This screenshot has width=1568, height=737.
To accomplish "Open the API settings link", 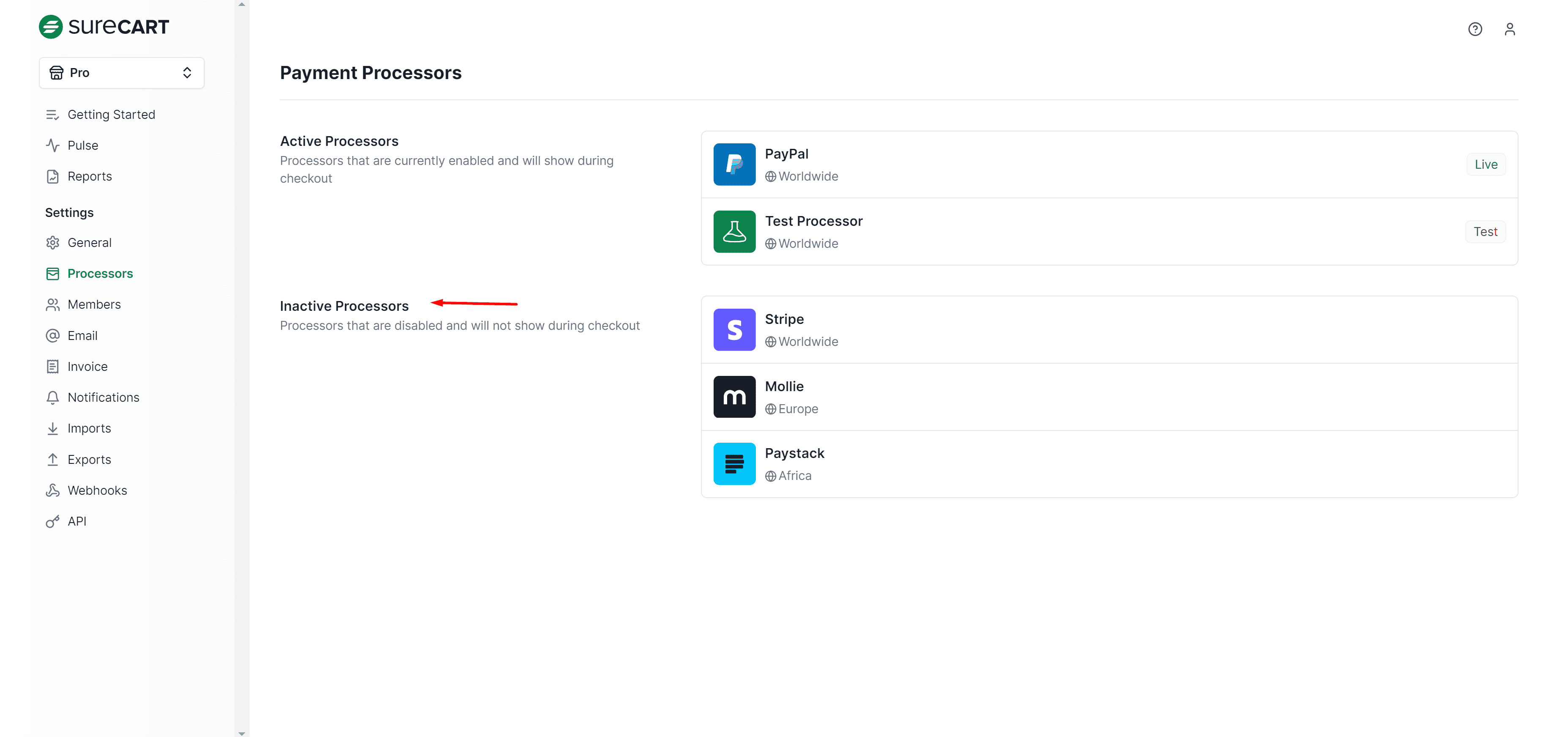I will [77, 521].
